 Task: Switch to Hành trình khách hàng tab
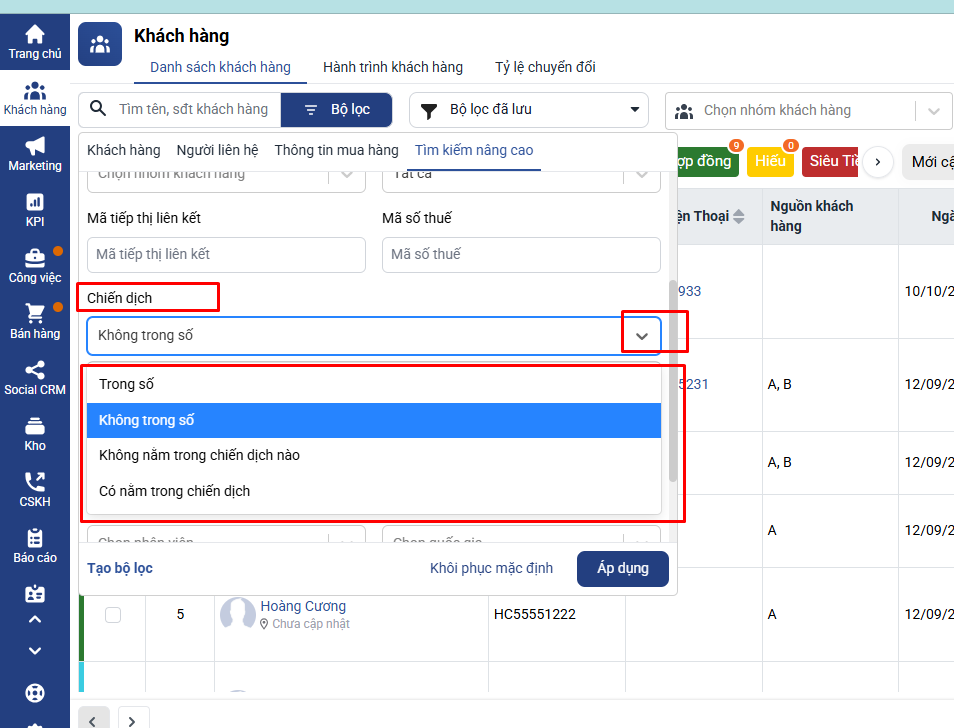point(392,67)
